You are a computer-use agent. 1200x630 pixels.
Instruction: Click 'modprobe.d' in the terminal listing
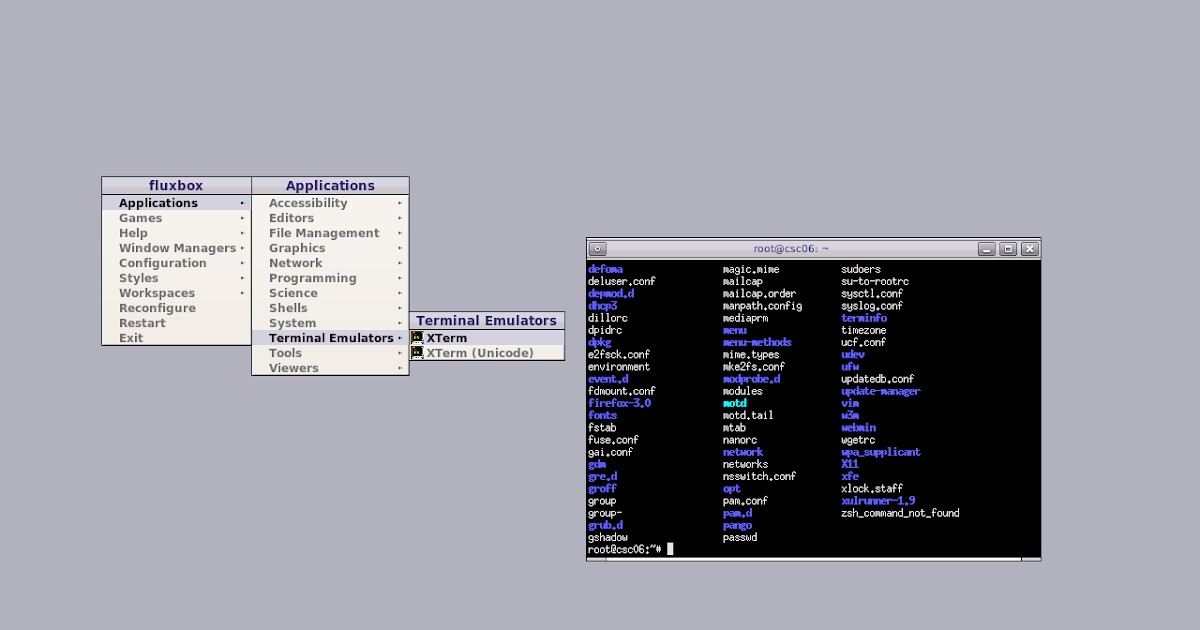[x=751, y=379]
